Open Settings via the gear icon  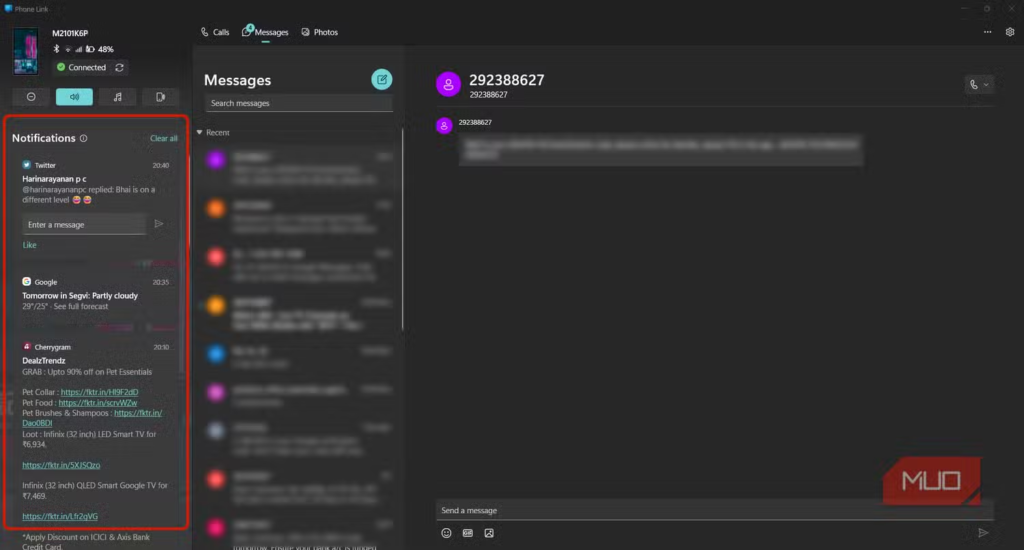1010,32
